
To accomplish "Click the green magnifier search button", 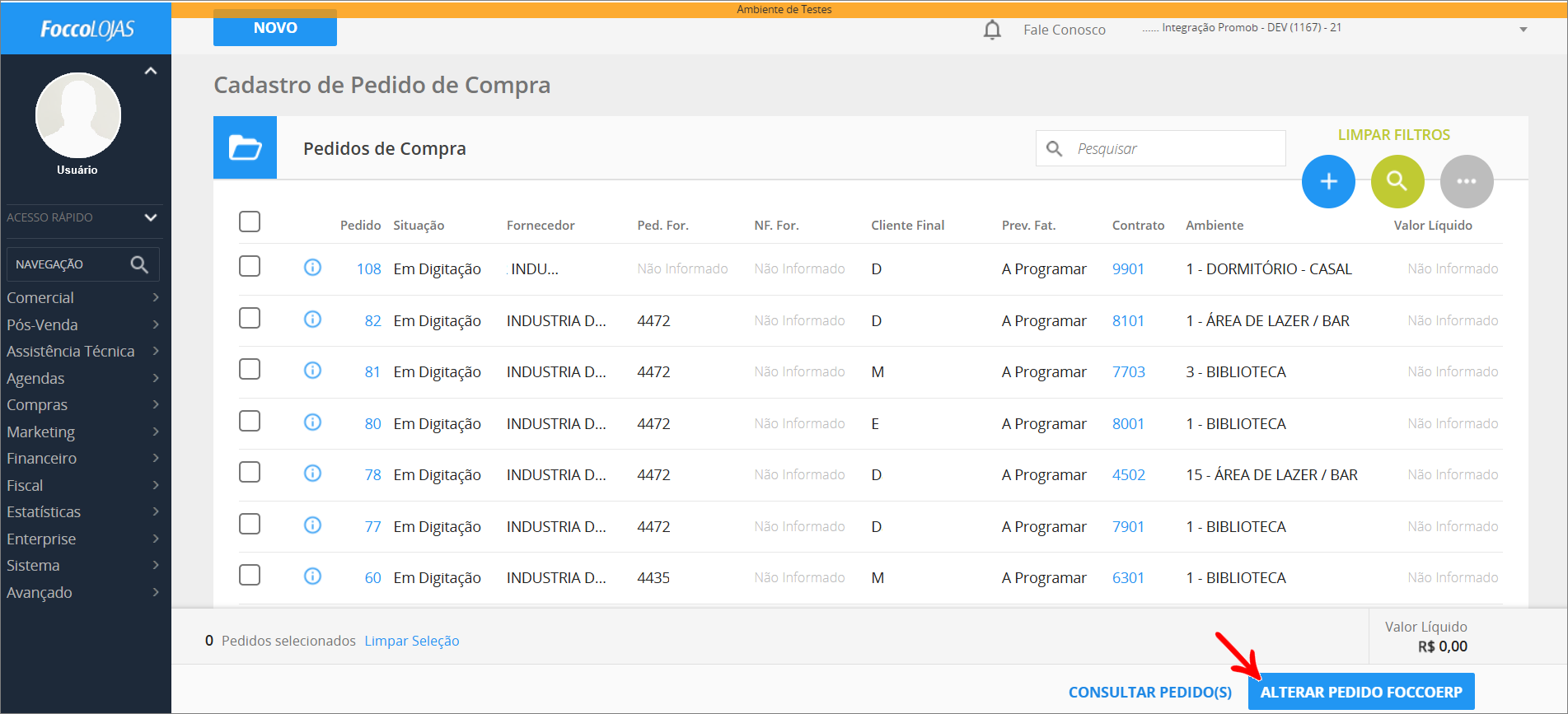I will pyautogui.click(x=1397, y=181).
